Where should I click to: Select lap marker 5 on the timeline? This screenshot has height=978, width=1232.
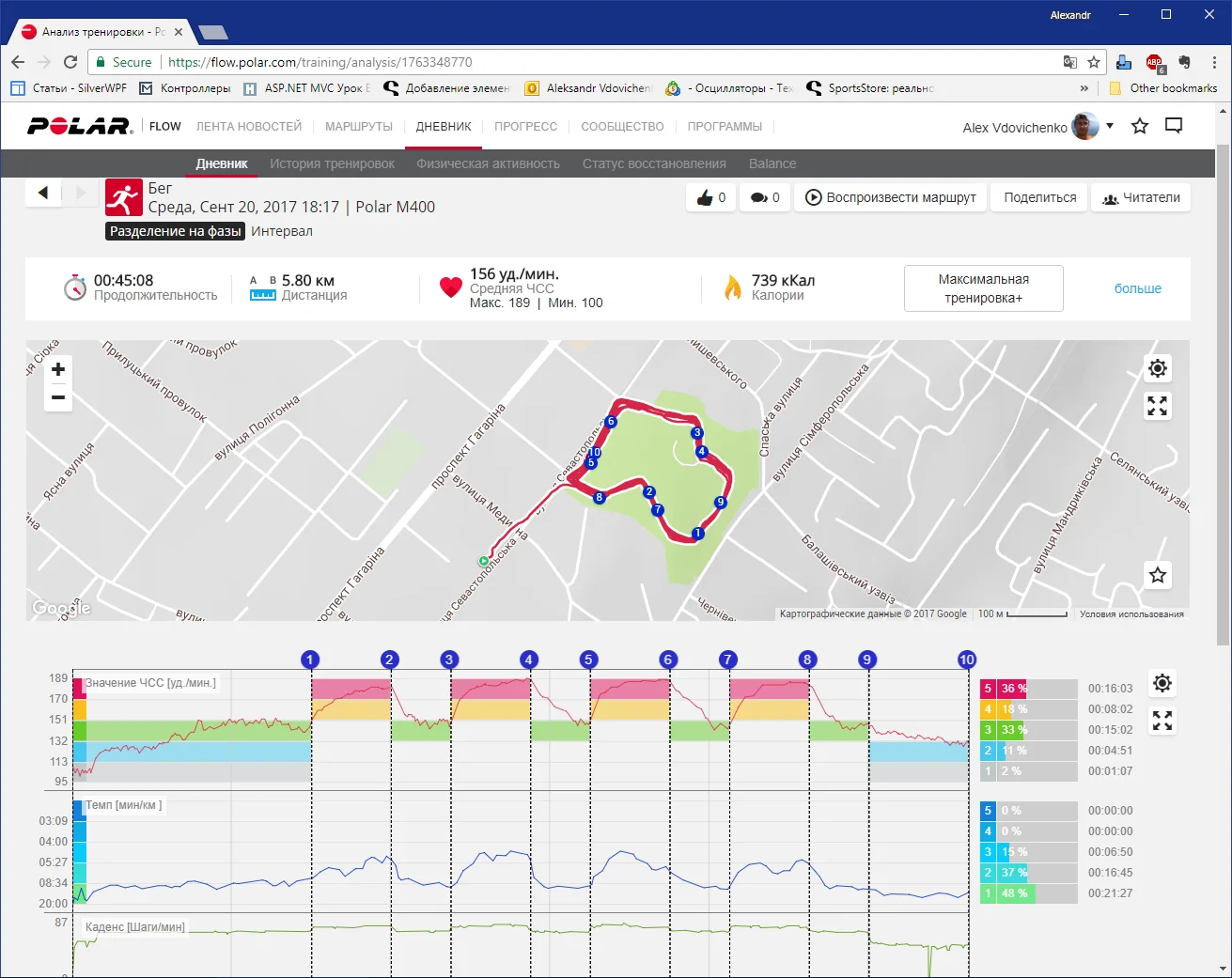tap(588, 660)
